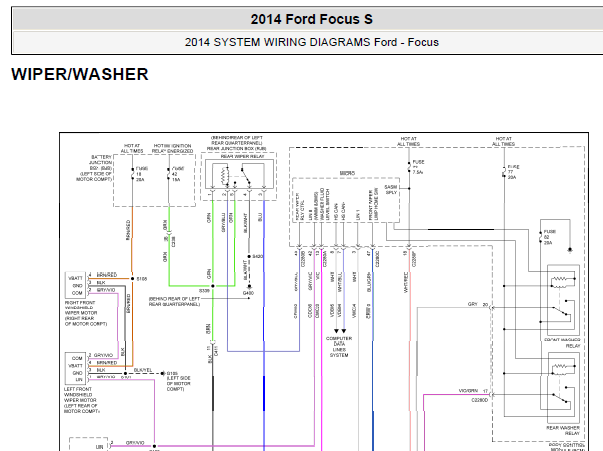This screenshot has height=451, width=603.
Task: Click the "BLK/YEL" wire label
Action: tap(143, 370)
